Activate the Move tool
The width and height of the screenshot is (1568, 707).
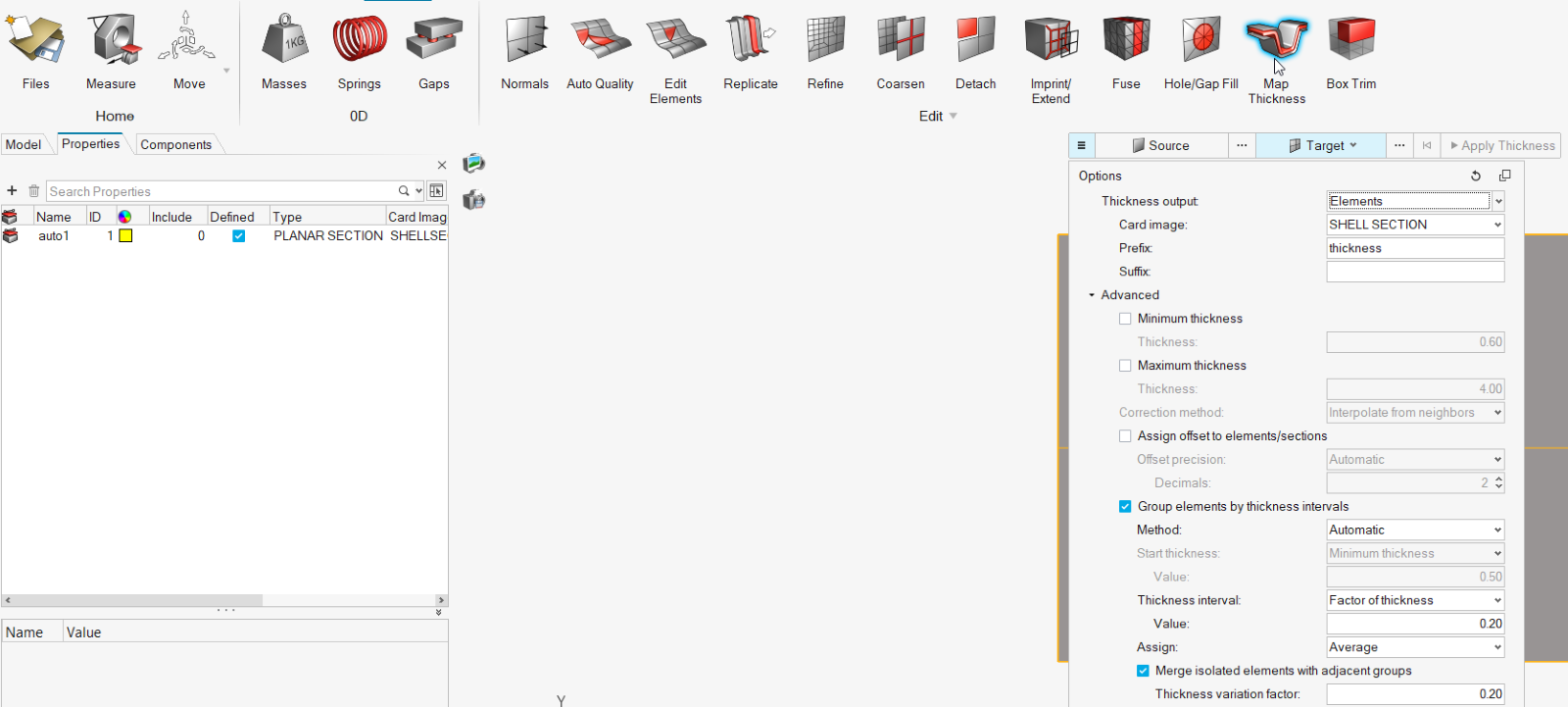point(189,51)
